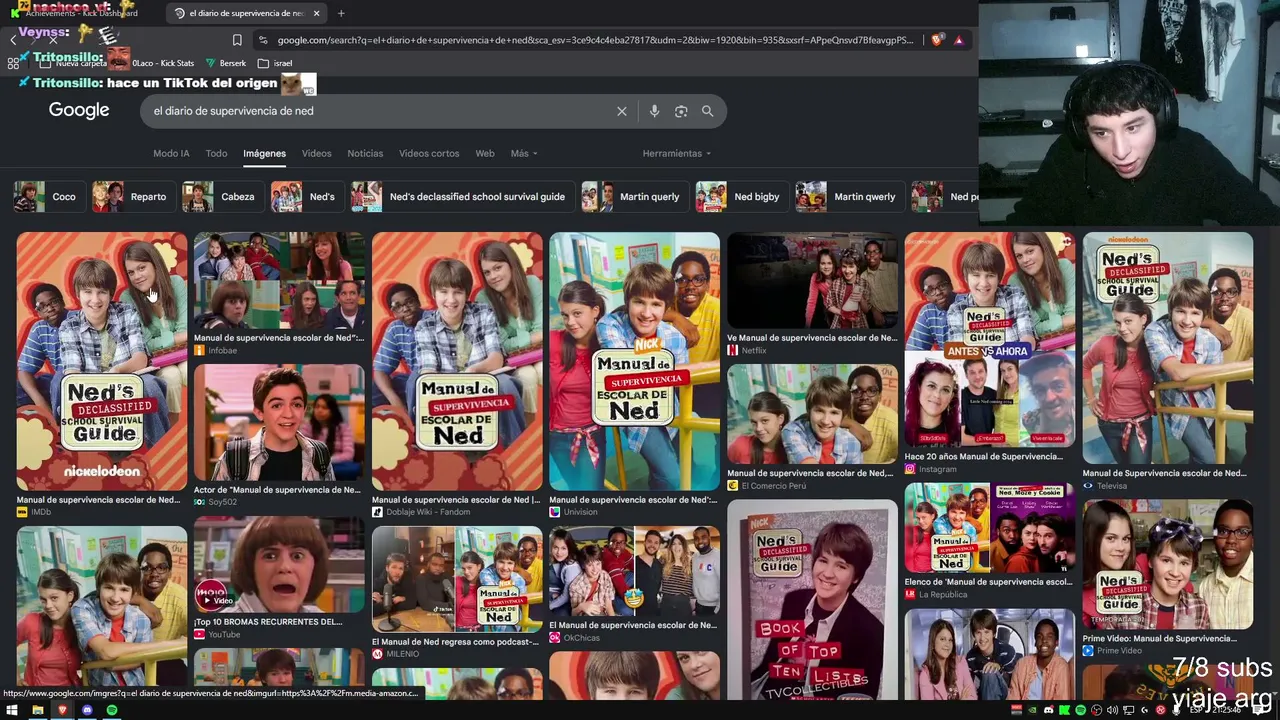
Task: Open the Televisa poster image result
Action: click(1167, 348)
